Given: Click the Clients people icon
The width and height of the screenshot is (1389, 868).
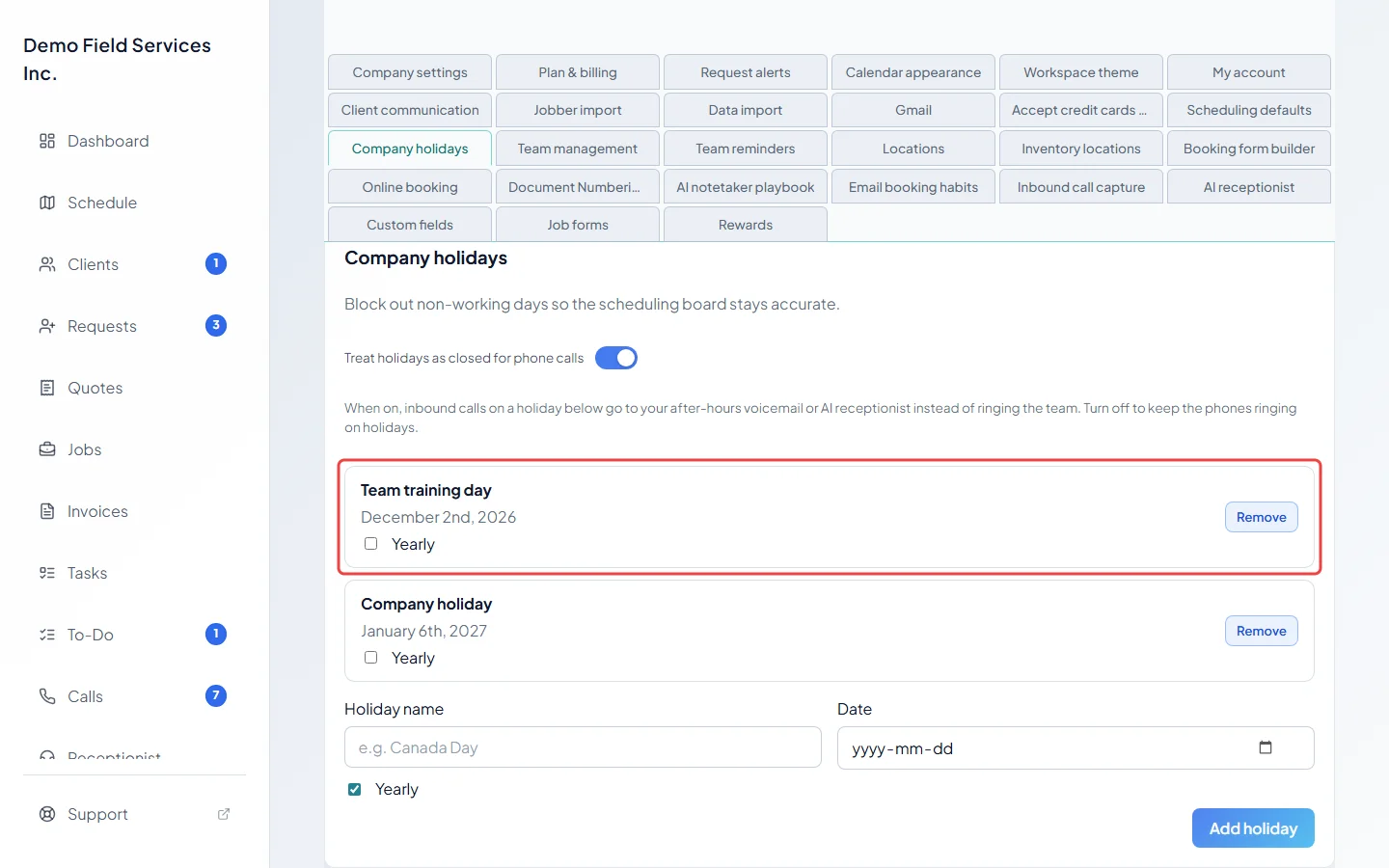Looking at the screenshot, I should coord(47,264).
